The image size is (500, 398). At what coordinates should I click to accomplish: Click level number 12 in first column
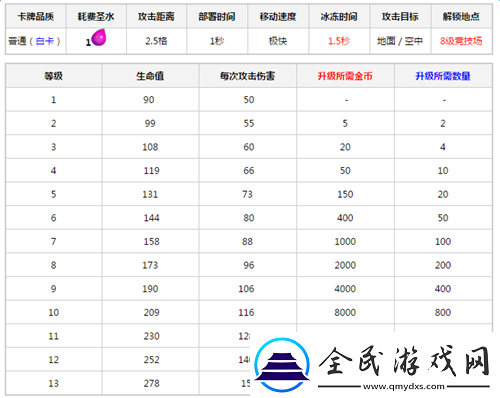coord(54,360)
